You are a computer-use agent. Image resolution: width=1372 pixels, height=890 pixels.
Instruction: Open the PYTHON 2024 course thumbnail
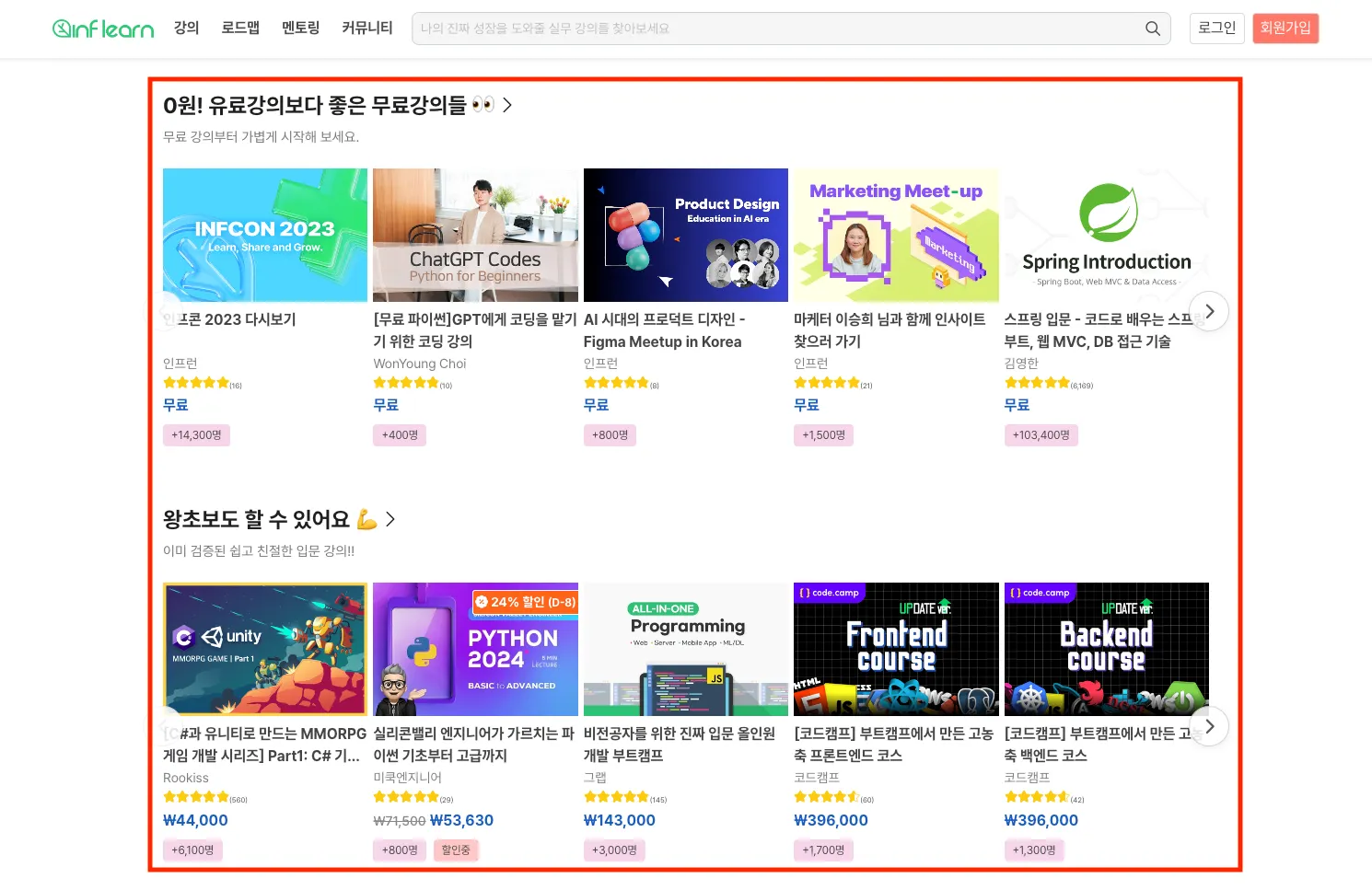(x=475, y=649)
